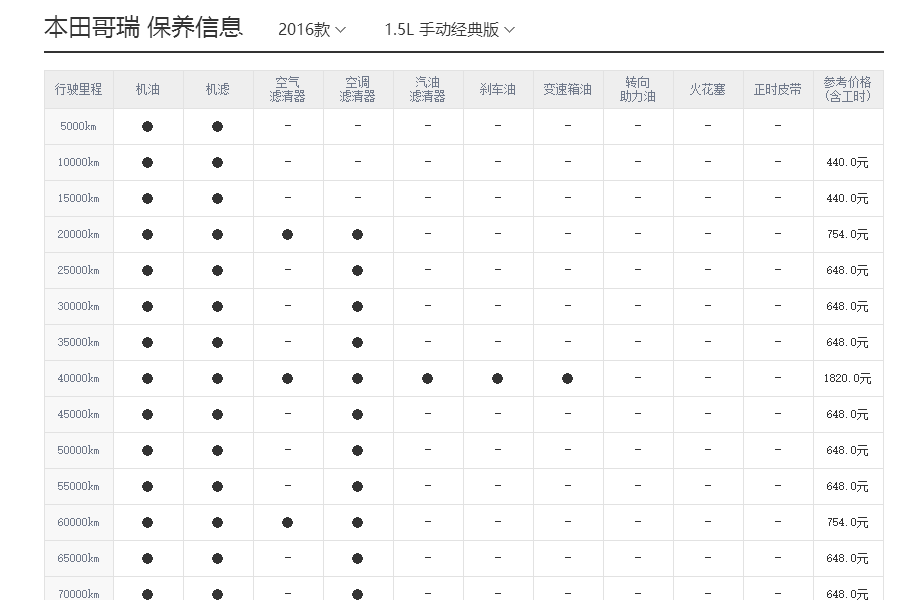Expand the 1.5L 手动经典版 trim dropdown
This screenshot has width=915, height=600.
(x=449, y=29)
